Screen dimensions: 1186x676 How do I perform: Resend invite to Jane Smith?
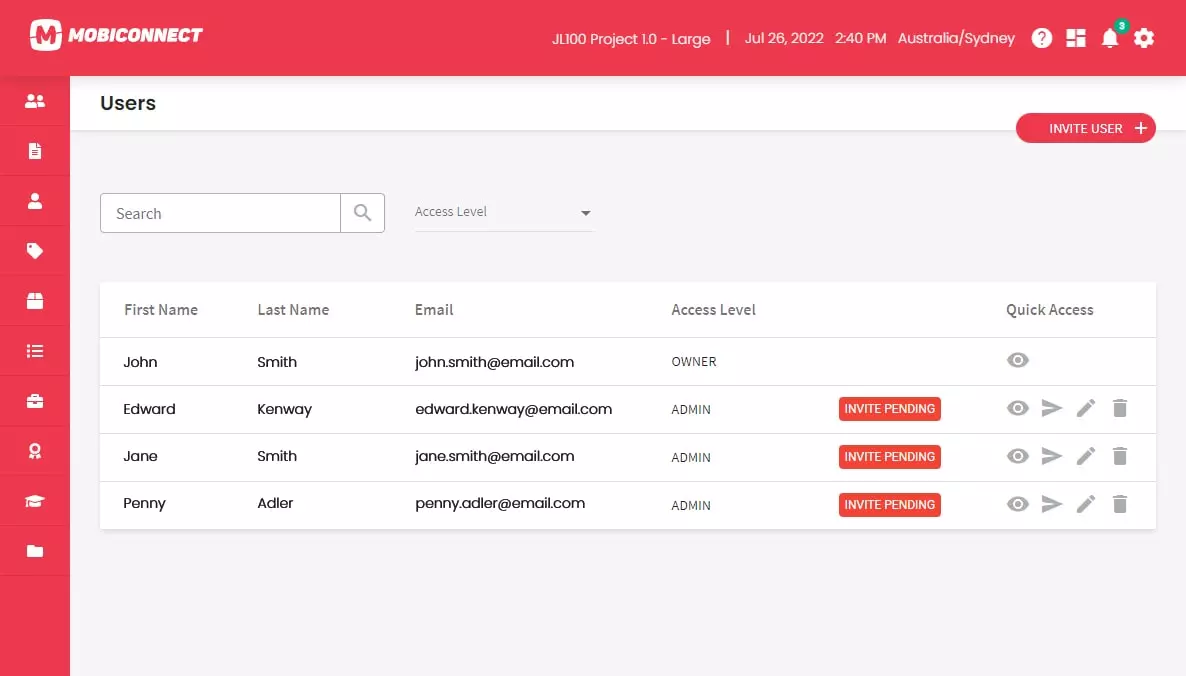pyautogui.click(x=1051, y=456)
